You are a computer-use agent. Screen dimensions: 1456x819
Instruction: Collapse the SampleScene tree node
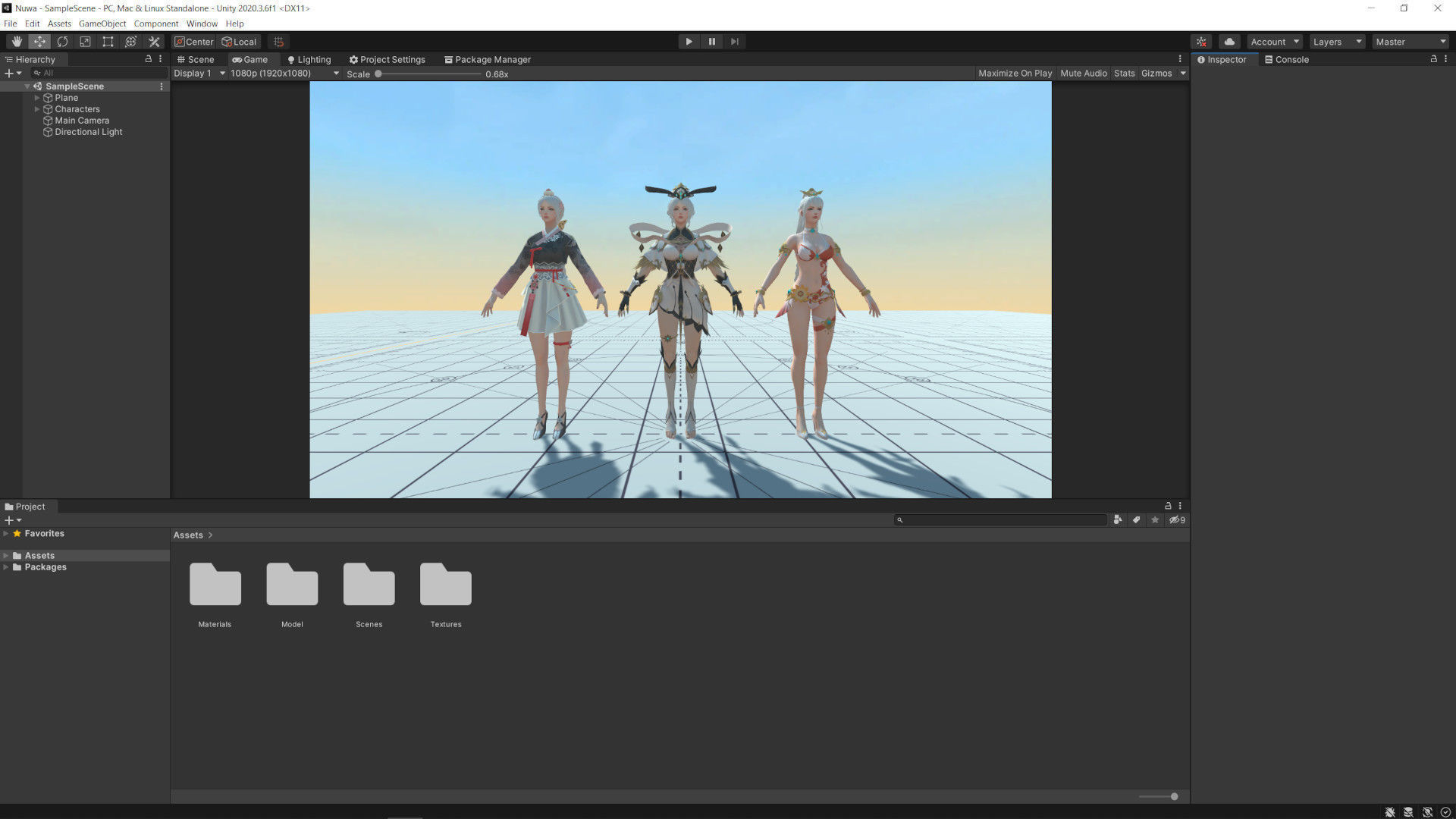coord(27,86)
